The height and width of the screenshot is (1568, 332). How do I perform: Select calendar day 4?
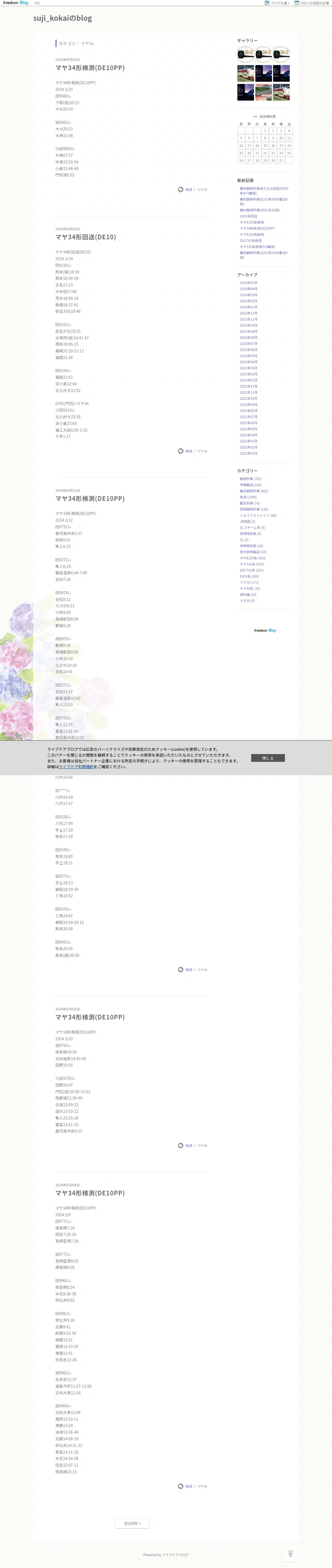point(289,131)
